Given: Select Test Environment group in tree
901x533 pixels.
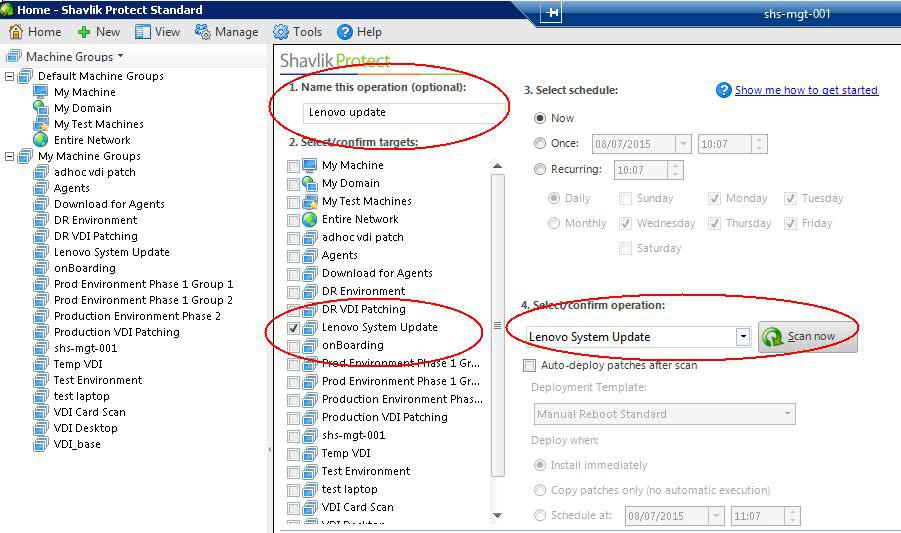Looking at the screenshot, I should point(98,380).
